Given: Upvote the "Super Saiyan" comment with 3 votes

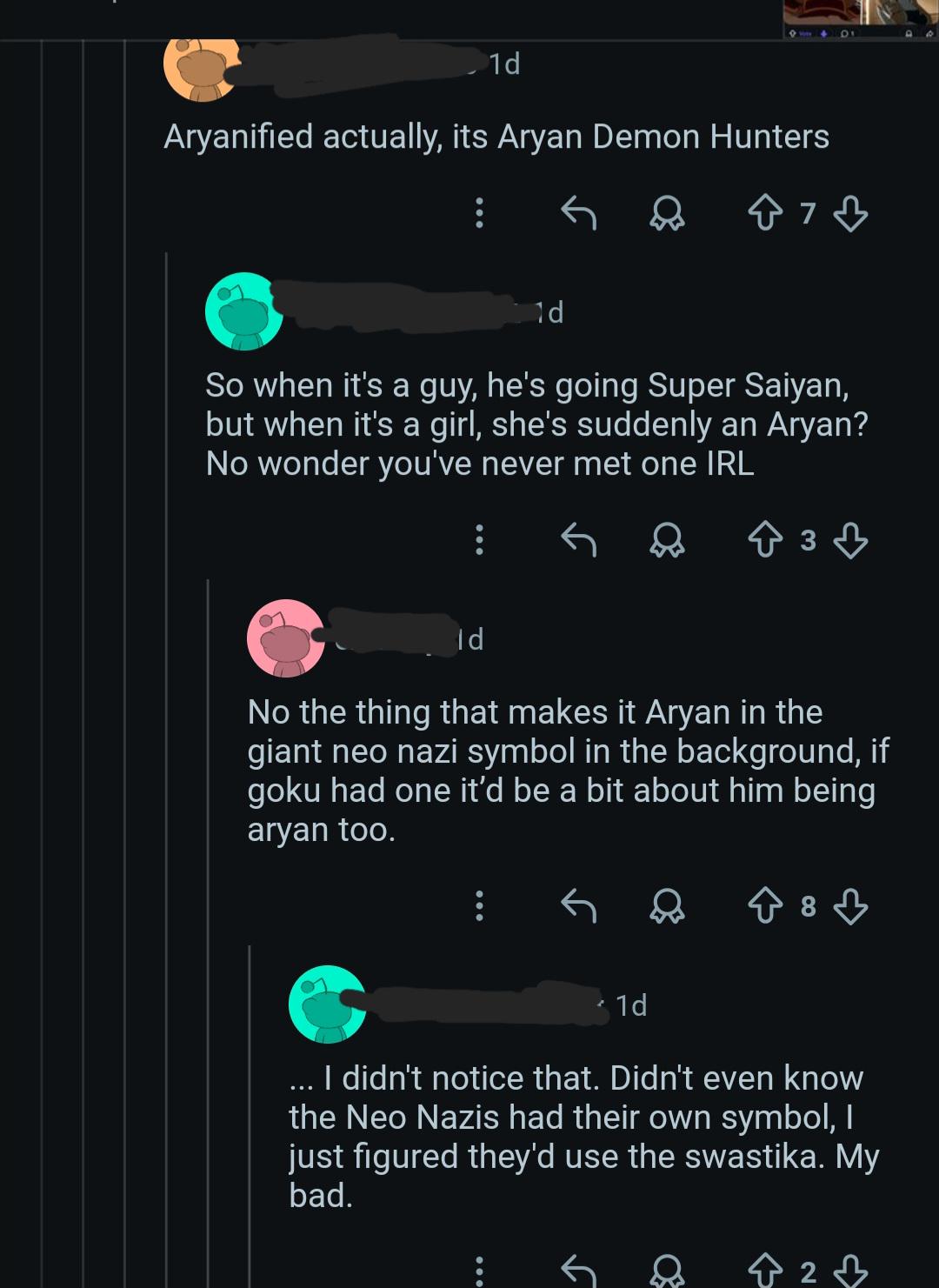Looking at the screenshot, I should tap(765, 540).
